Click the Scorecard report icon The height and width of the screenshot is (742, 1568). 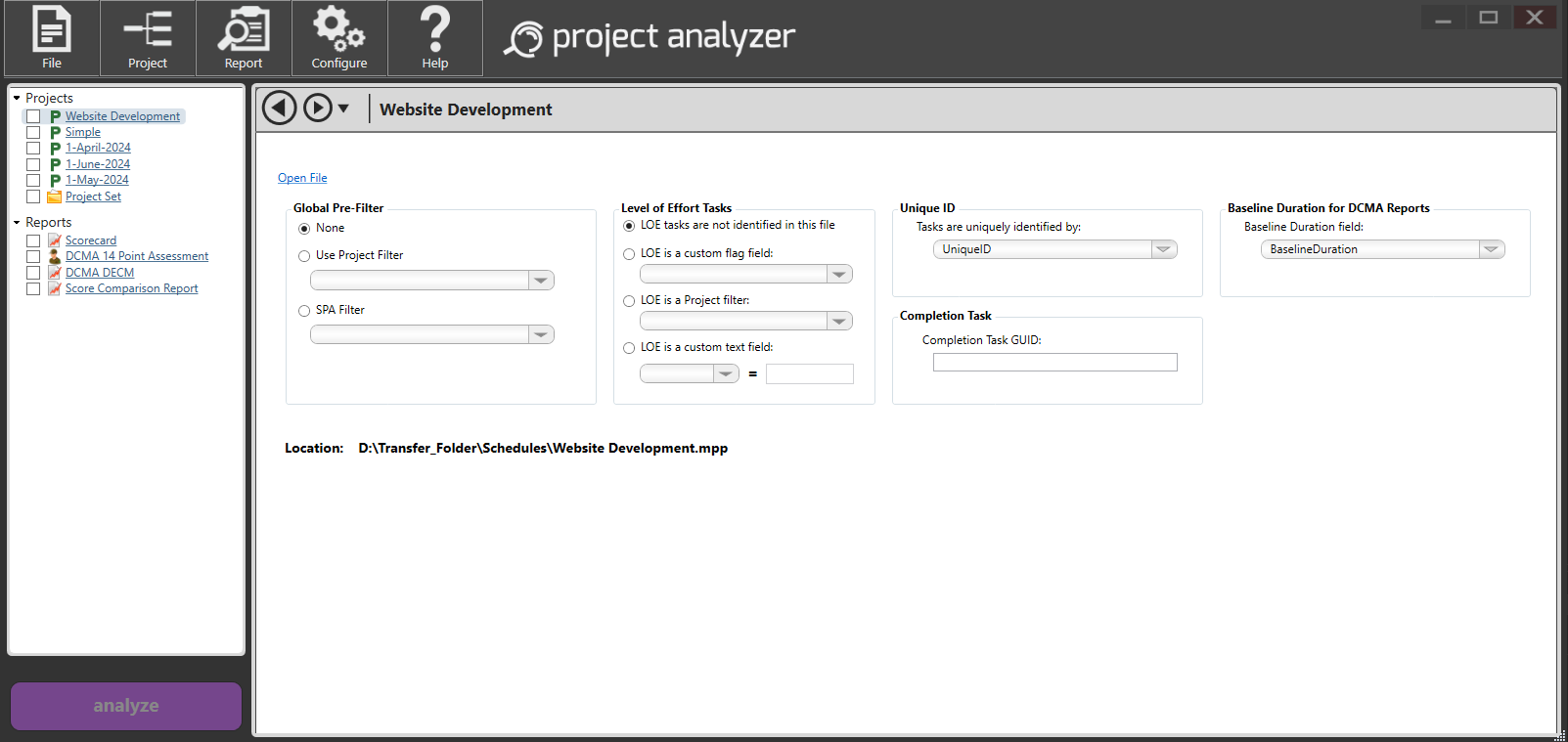point(55,240)
